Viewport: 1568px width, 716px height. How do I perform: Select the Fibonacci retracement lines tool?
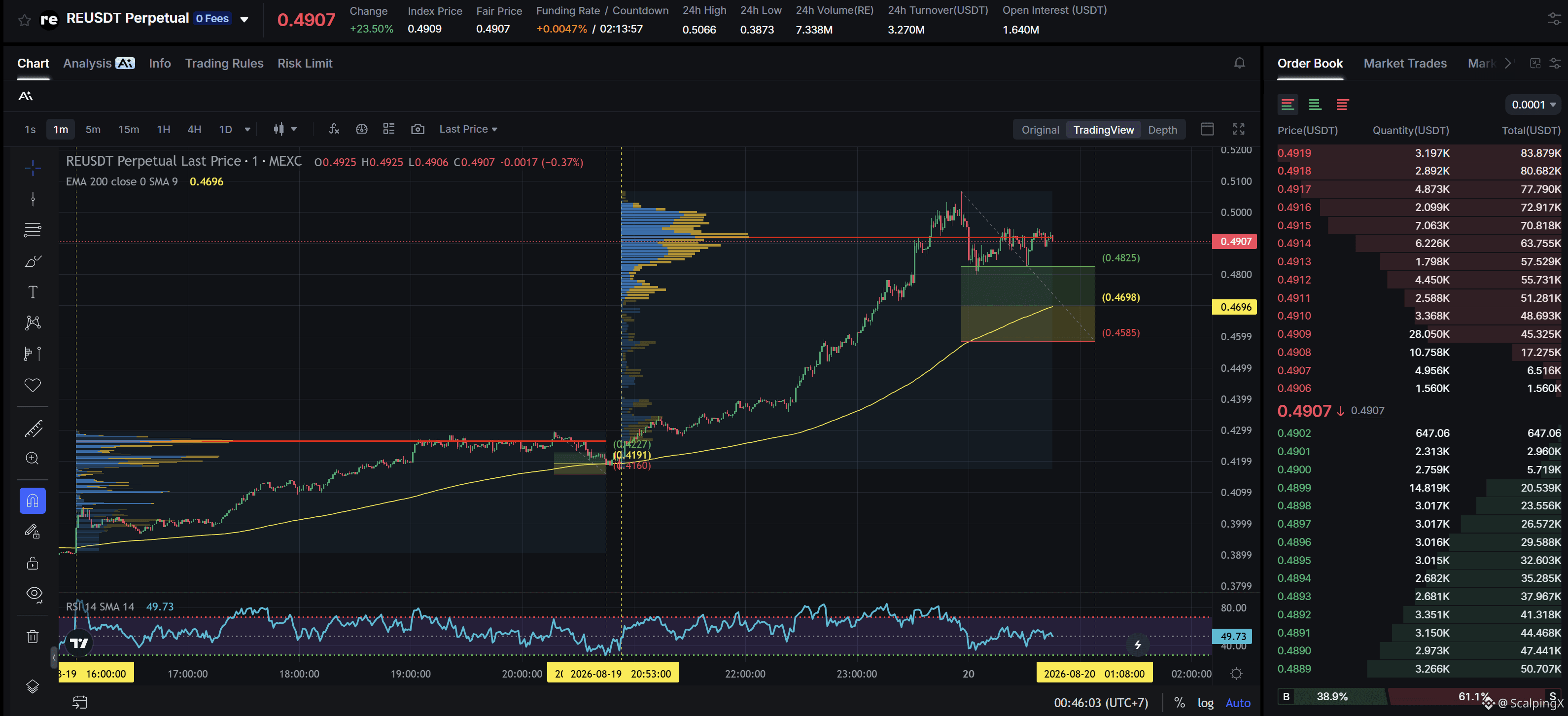pos(33,230)
